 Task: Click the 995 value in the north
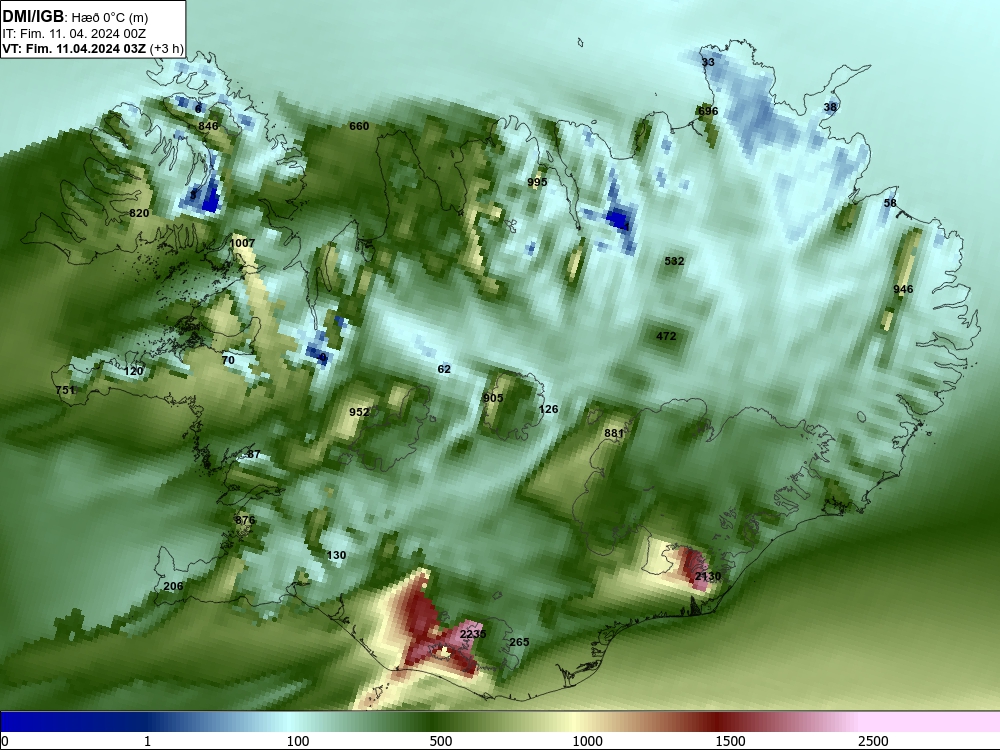point(537,182)
